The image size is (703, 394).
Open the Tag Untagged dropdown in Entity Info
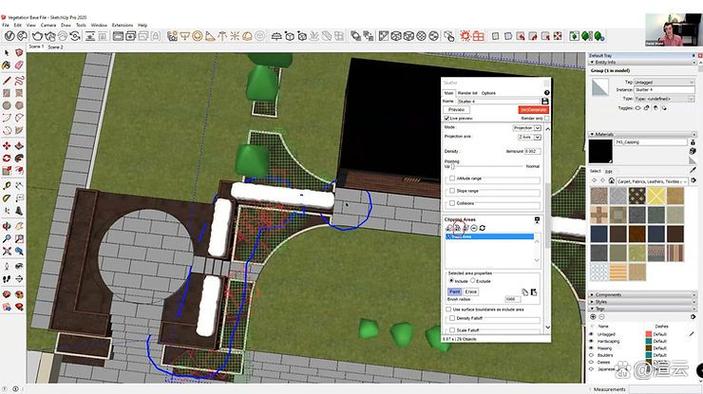click(x=664, y=82)
